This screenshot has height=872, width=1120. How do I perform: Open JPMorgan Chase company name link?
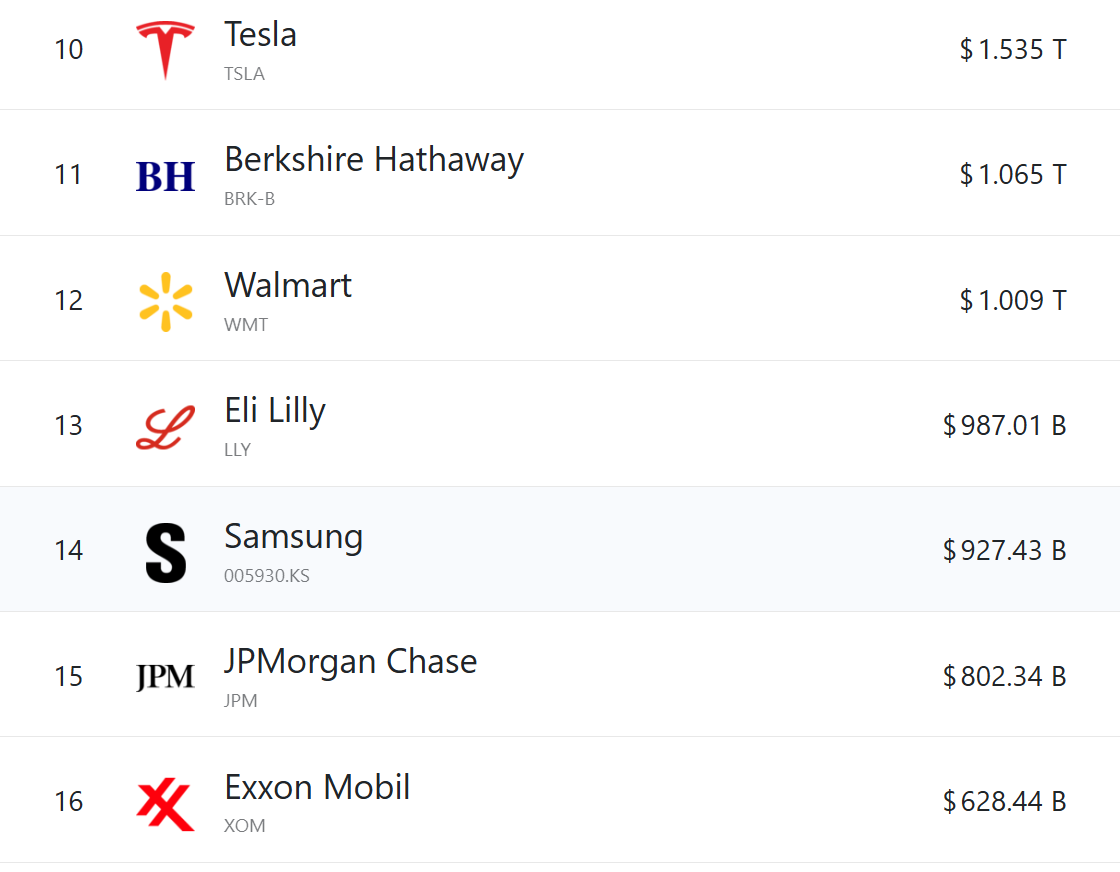(350, 662)
